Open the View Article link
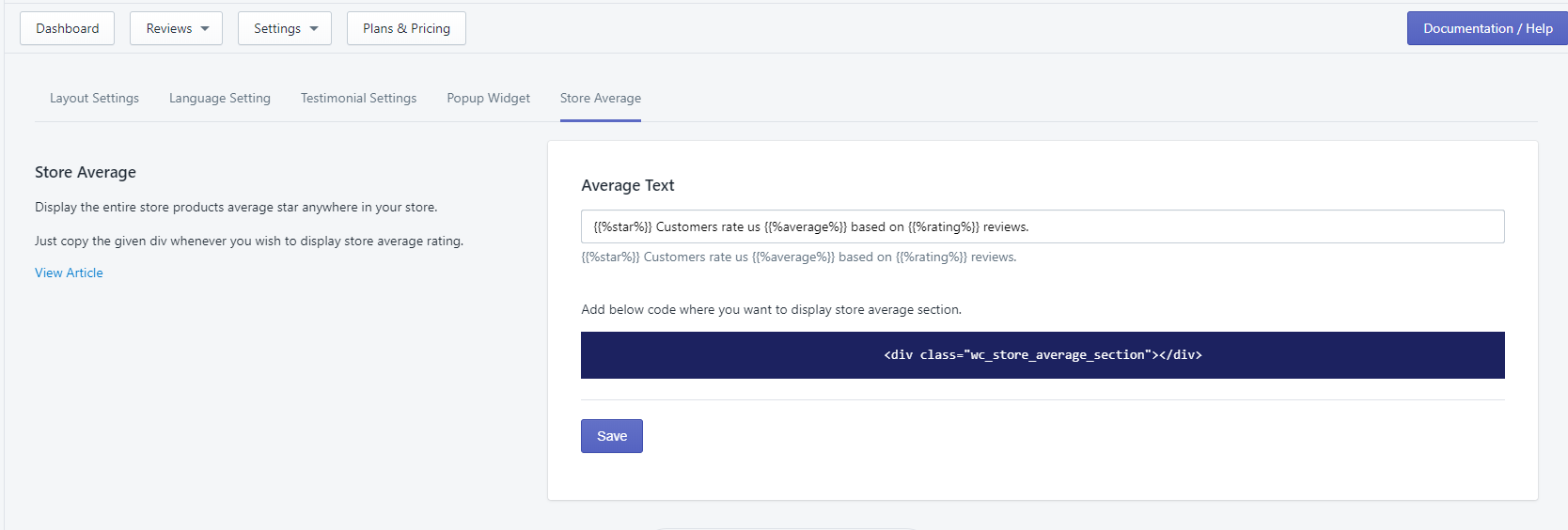Image resolution: width=1568 pixels, height=530 pixels. 69,273
